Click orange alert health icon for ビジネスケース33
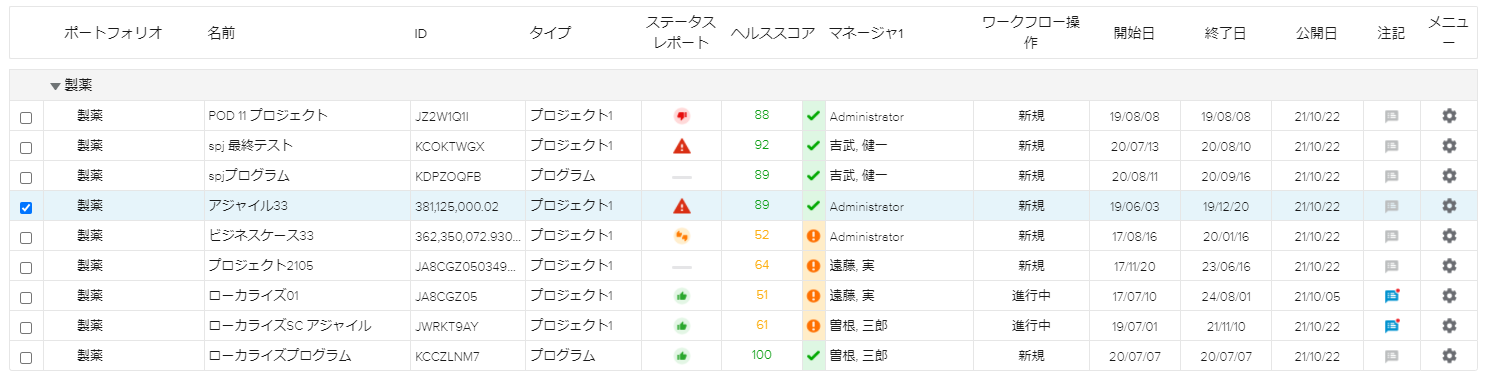Screen dimensions: 1486x379 tap(813, 236)
